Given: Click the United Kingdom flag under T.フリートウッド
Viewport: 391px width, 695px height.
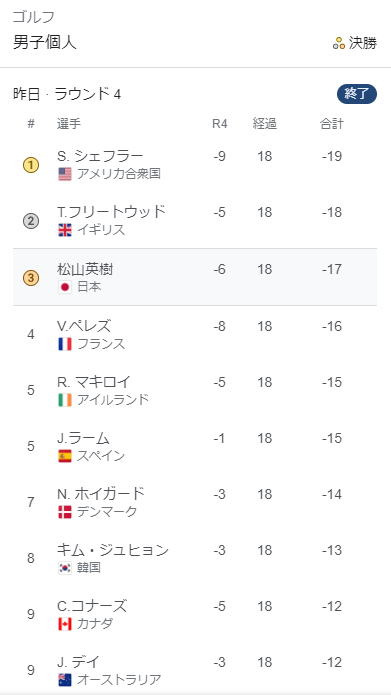Looking at the screenshot, I should 65,230.
